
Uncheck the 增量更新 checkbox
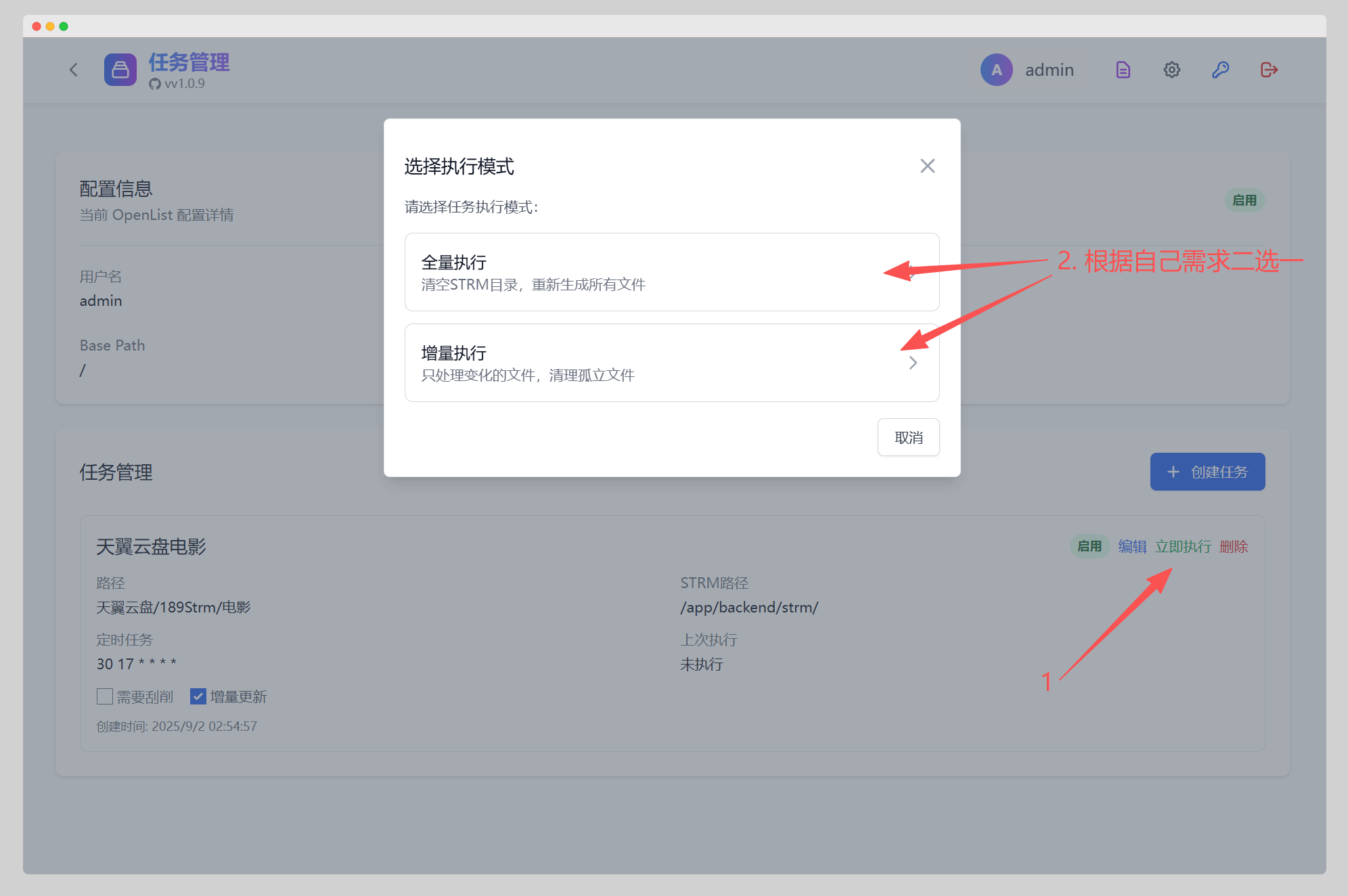(198, 696)
